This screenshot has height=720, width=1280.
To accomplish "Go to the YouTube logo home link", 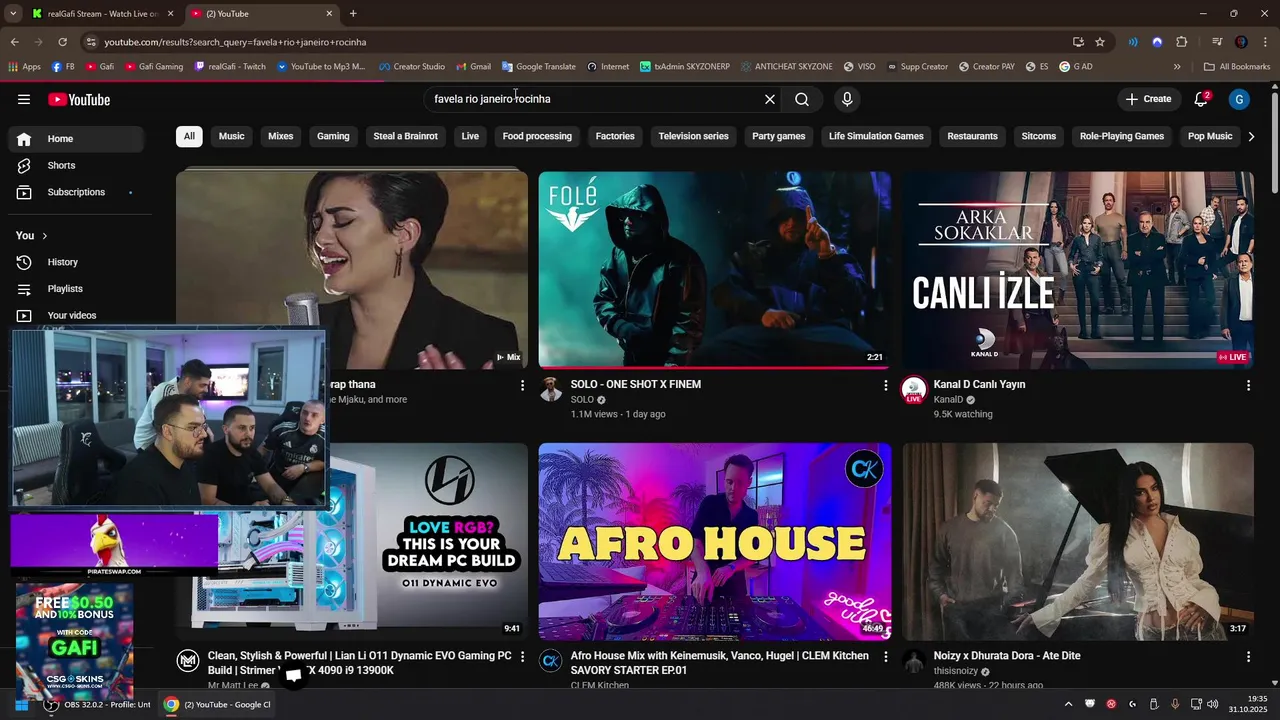I will (79, 99).
